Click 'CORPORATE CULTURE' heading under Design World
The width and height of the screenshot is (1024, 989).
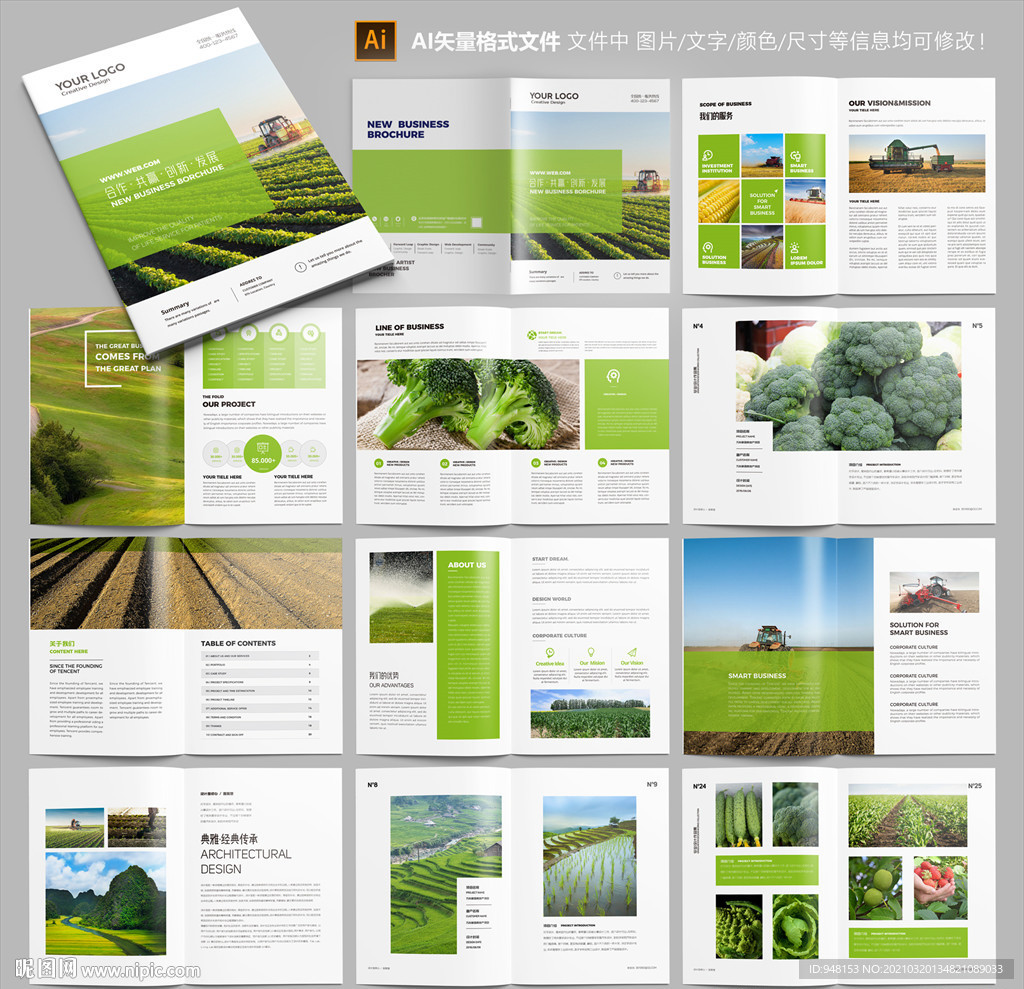click(560, 635)
